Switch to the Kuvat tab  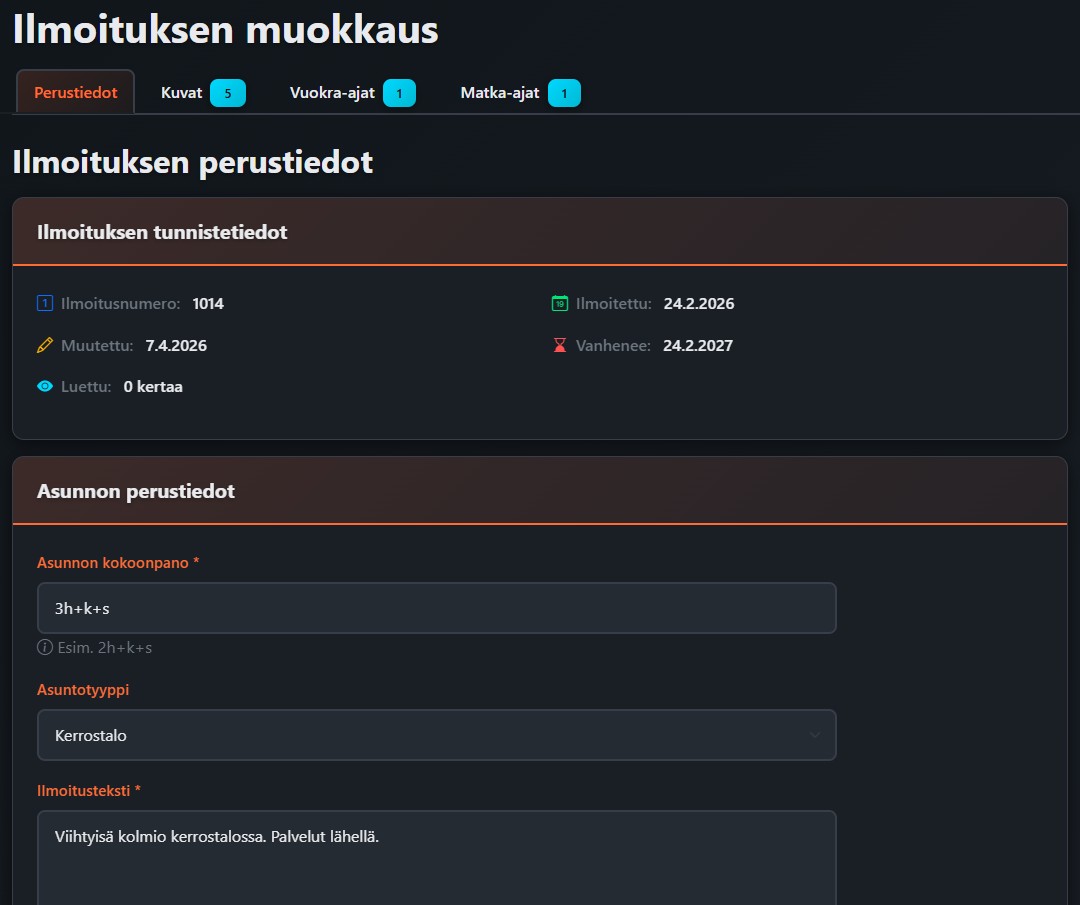181,92
